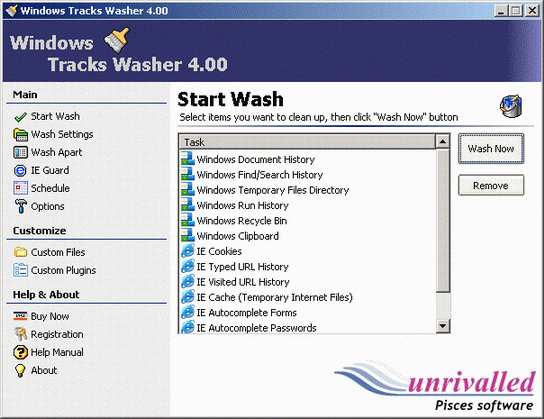Select the IE Autocomplete Passwords row
The image size is (544, 419).
(x=307, y=327)
